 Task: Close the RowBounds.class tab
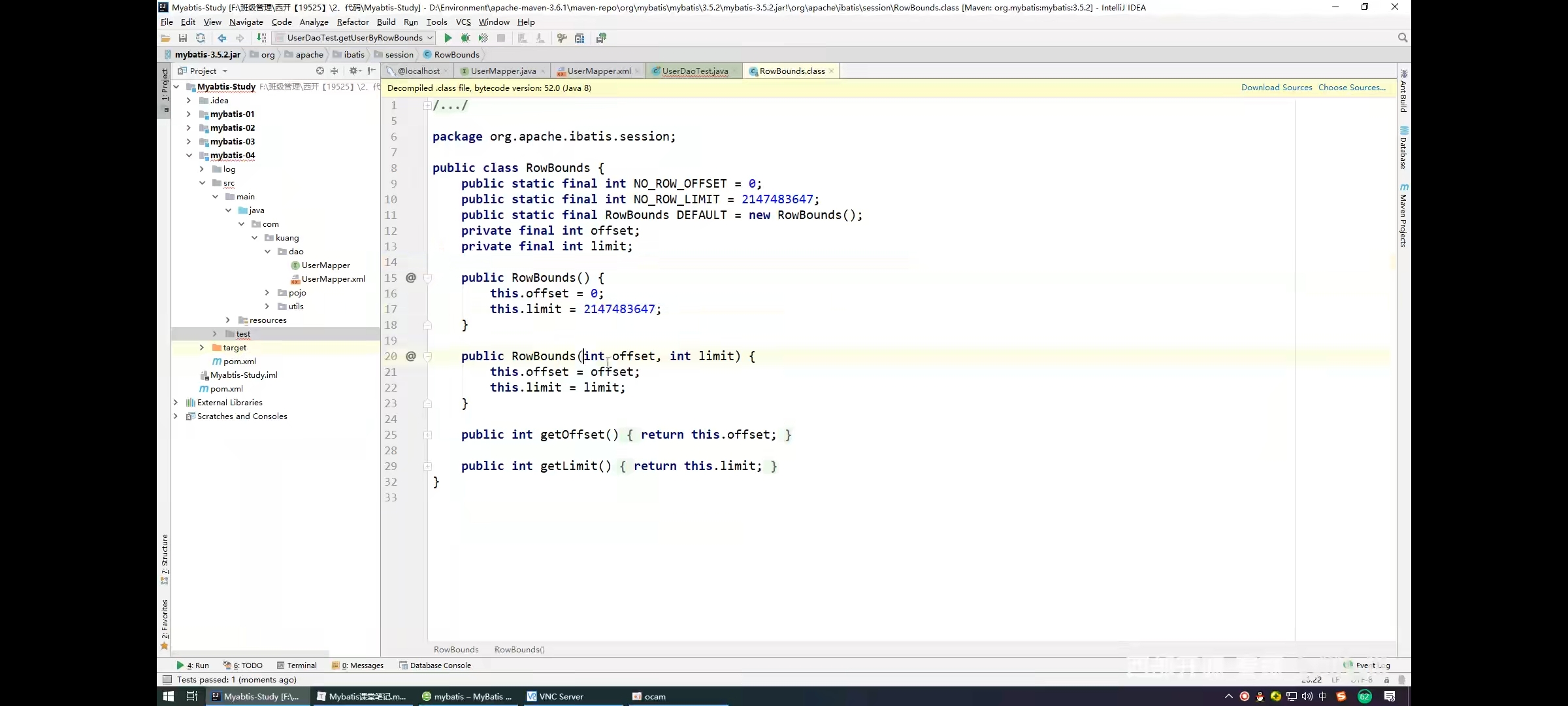[831, 71]
